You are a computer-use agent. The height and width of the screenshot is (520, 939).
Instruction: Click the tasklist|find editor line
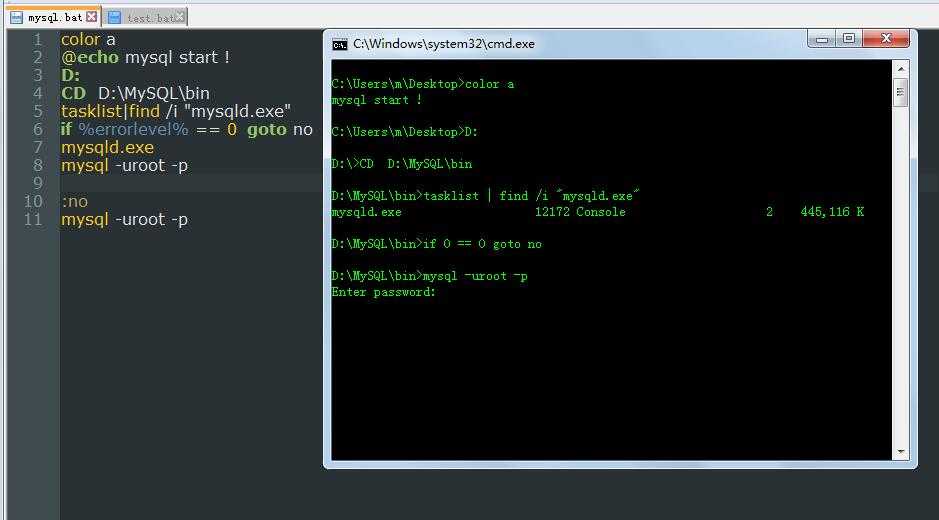[175, 111]
